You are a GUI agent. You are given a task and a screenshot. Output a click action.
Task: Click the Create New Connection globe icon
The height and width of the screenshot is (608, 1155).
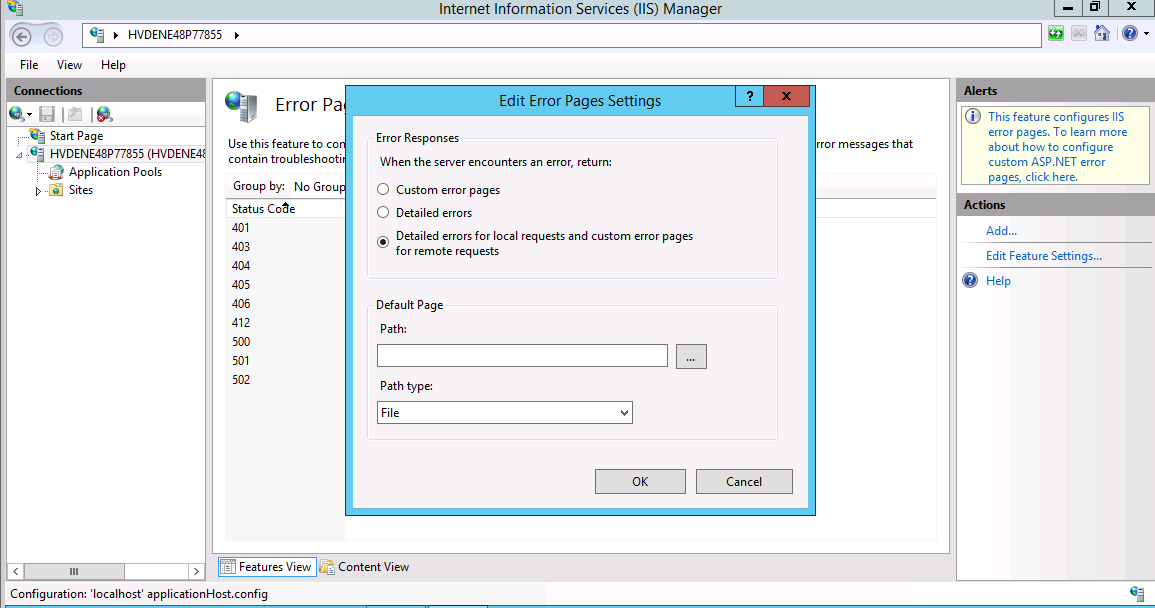16,113
